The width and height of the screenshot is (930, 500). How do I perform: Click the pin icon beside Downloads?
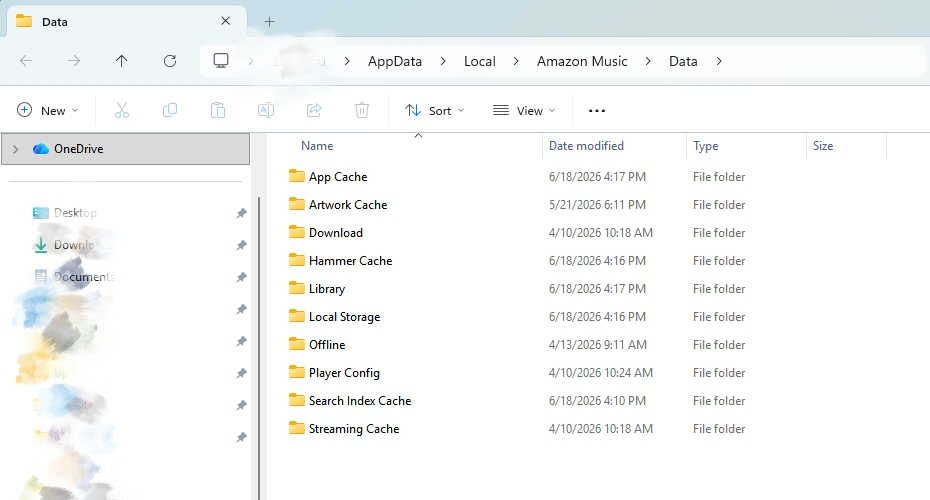pyautogui.click(x=241, y=245)
